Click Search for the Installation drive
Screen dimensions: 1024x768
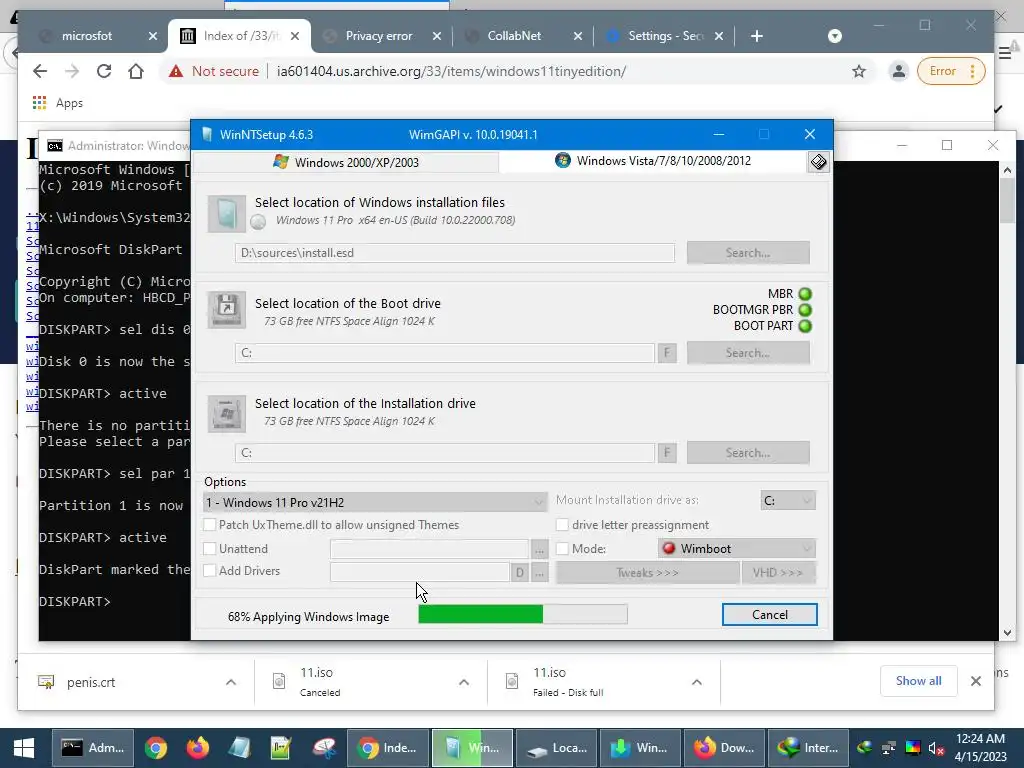click(x=748, y=453)
